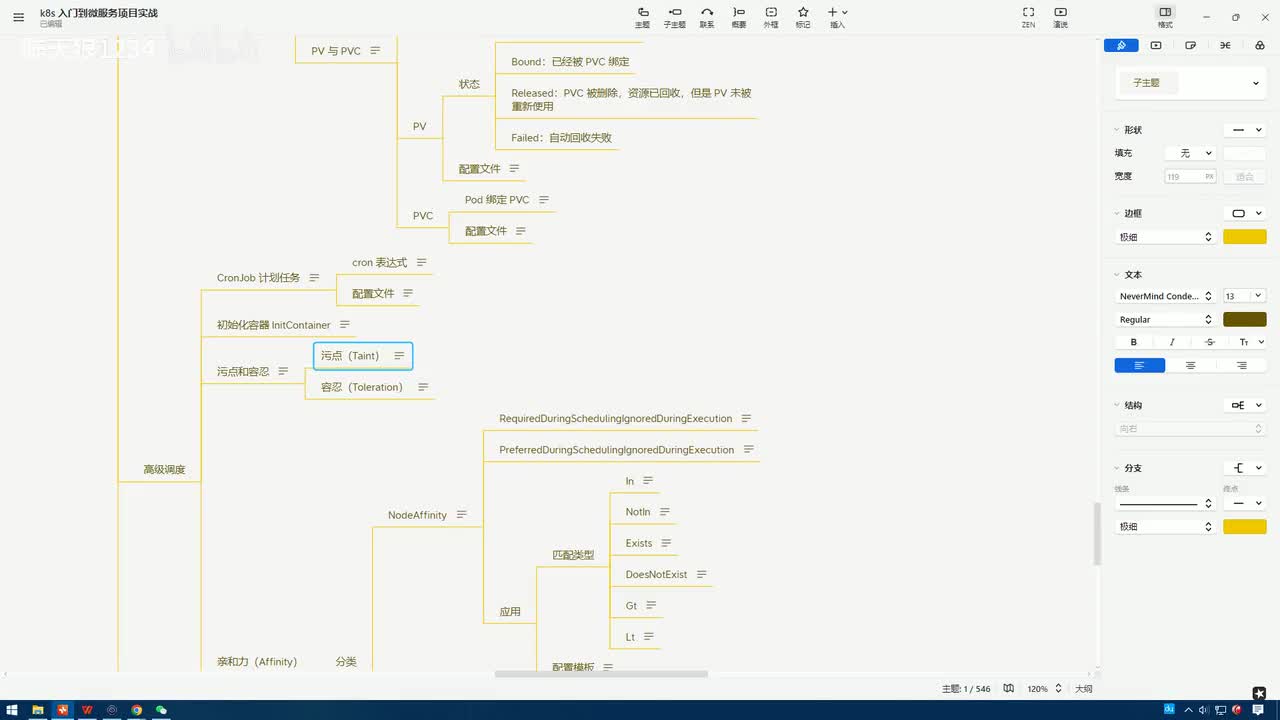This screenshot has width=1280, height=720.
Task: Align text to the center
Action: 1190,365
